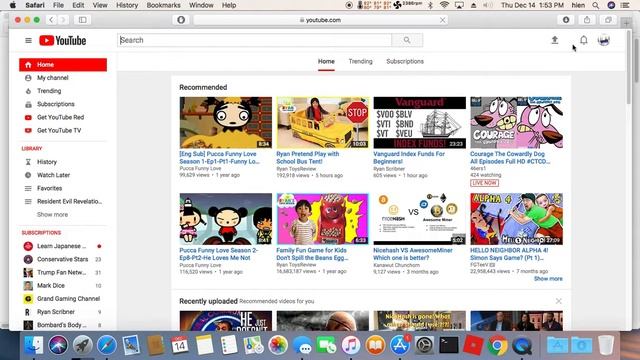Screen dimensions: 640x360
Task: Open Safari's share button
Action: 587,20
